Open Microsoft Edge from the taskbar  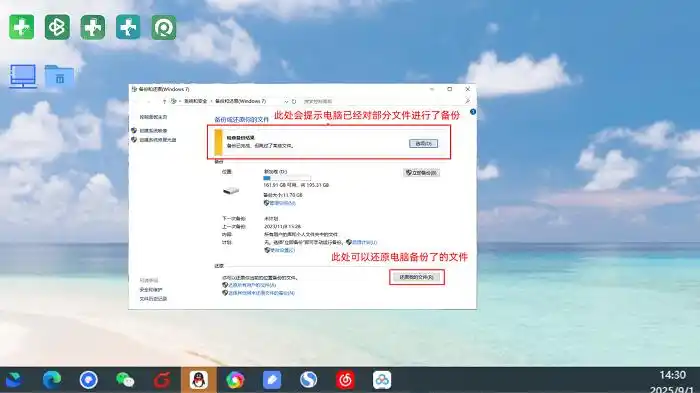[52, 380]
